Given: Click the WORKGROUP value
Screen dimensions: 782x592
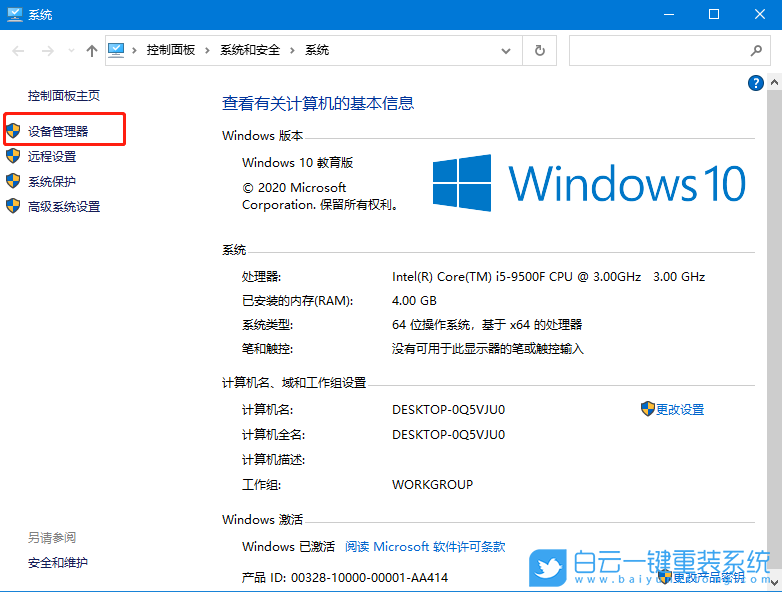Looking at the screenshot, I should [432, 484].
